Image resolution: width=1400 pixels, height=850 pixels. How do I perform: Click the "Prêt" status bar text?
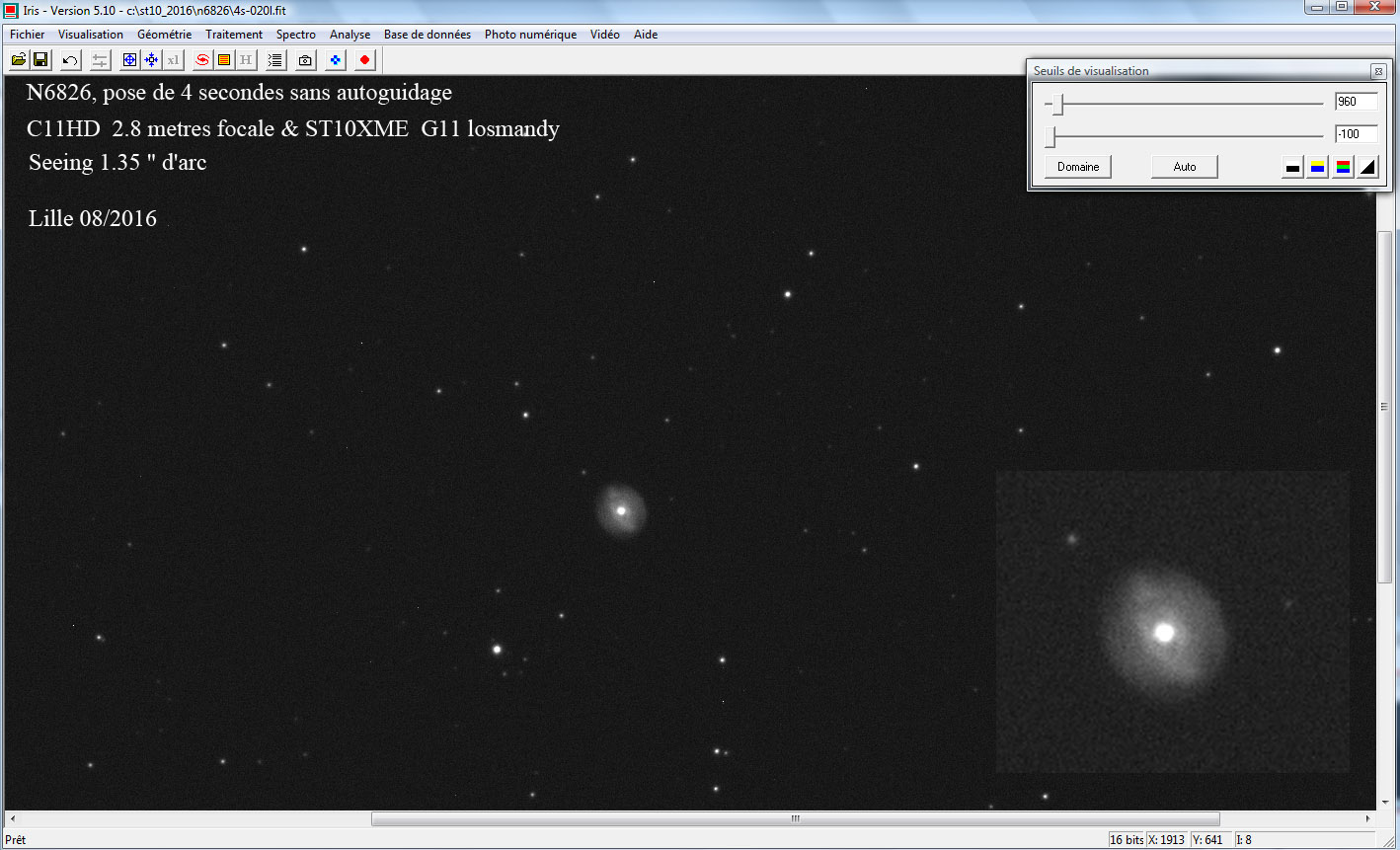(x=16, y=840)
